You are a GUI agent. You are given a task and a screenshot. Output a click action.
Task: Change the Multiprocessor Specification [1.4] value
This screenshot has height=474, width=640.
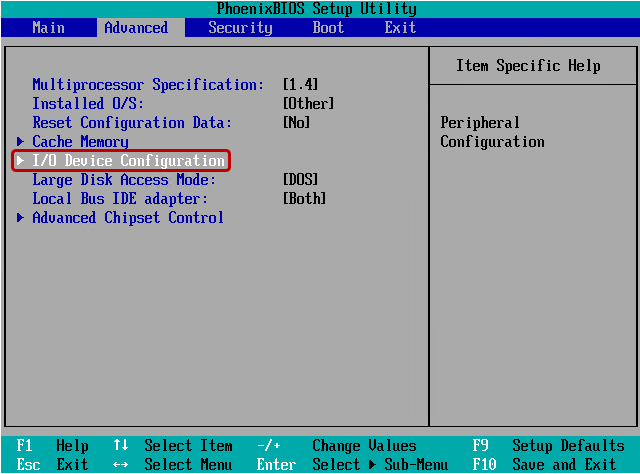[300, 85]
